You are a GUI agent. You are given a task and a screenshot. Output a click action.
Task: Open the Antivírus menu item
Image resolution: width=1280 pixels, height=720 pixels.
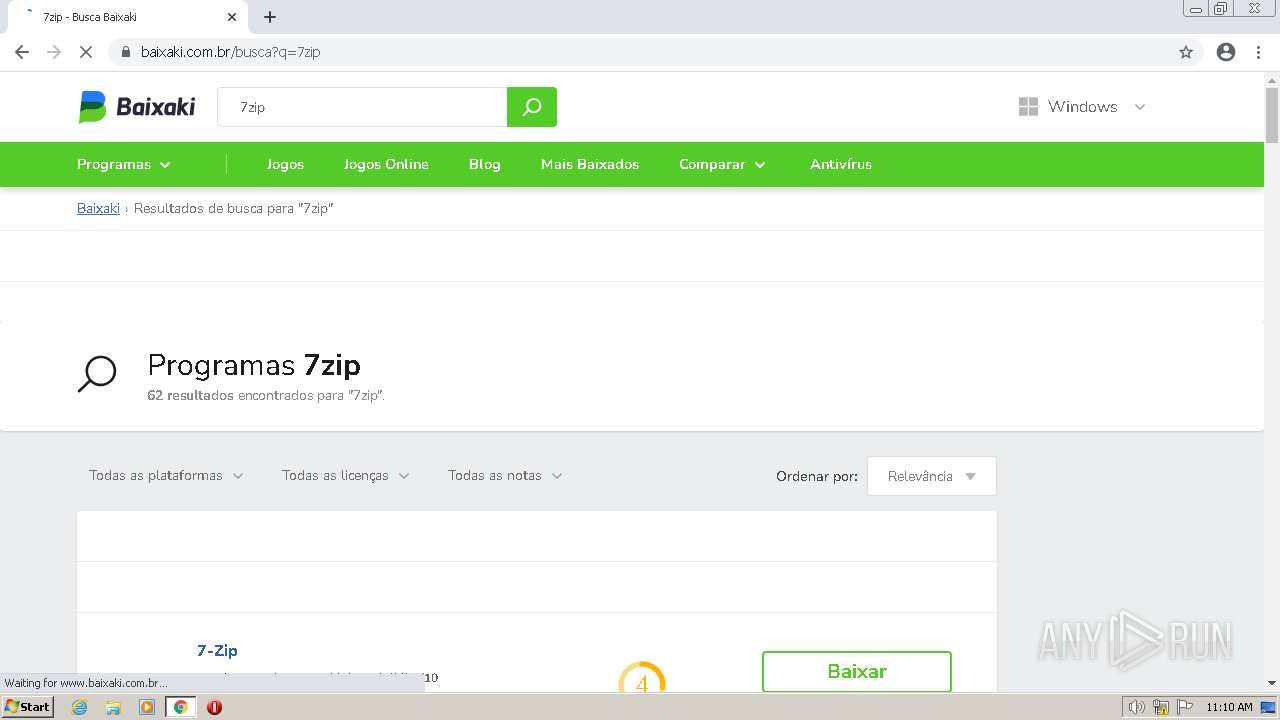point(841,164)
